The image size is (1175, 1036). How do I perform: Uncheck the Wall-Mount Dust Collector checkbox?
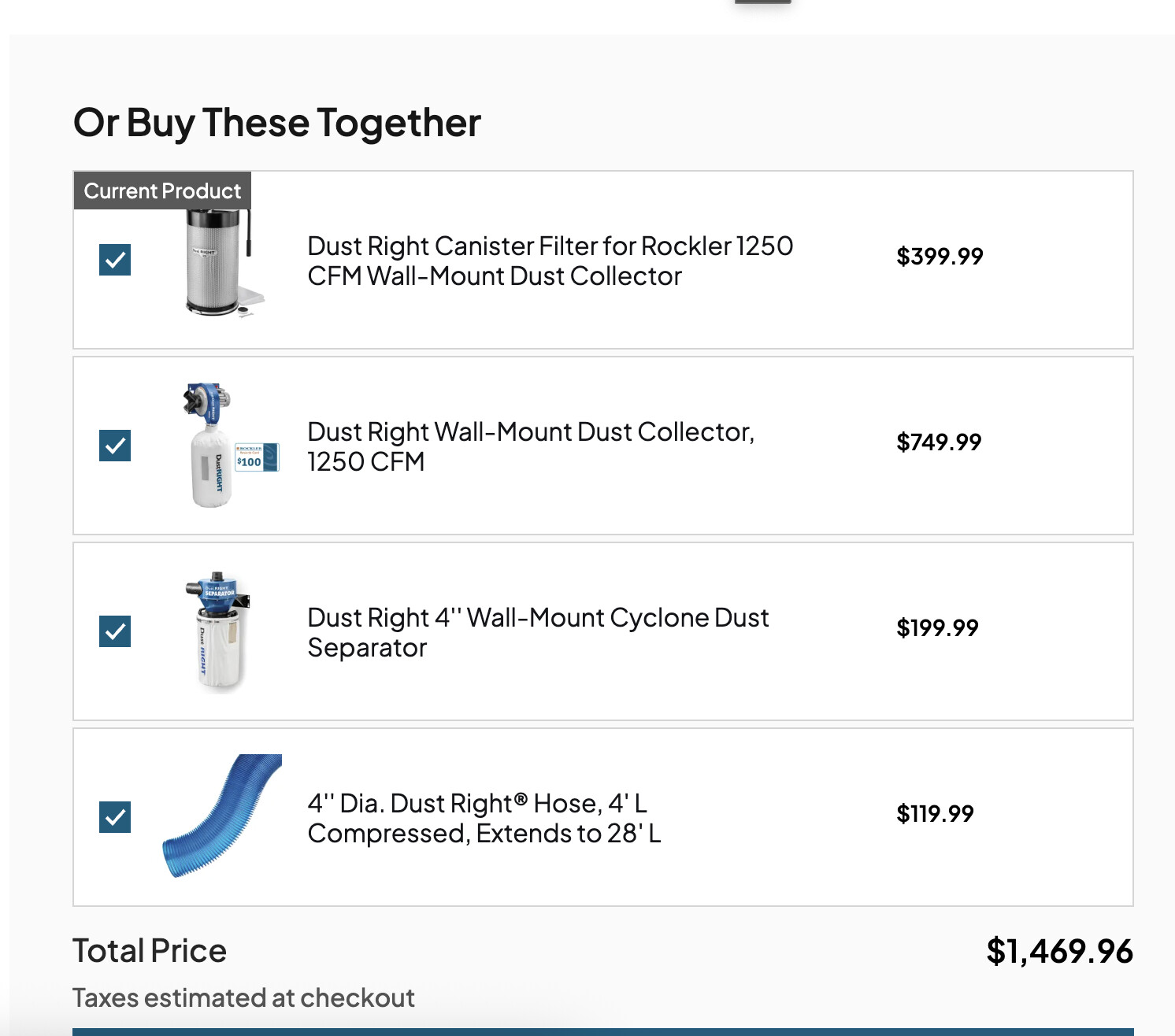(115, 446)
